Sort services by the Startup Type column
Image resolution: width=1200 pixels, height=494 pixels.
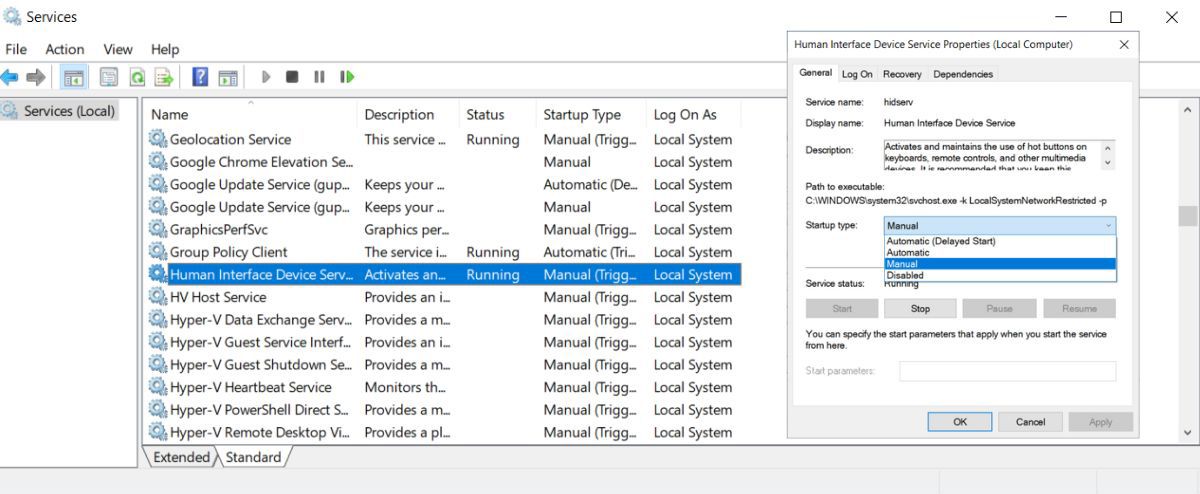click(582, 115)
